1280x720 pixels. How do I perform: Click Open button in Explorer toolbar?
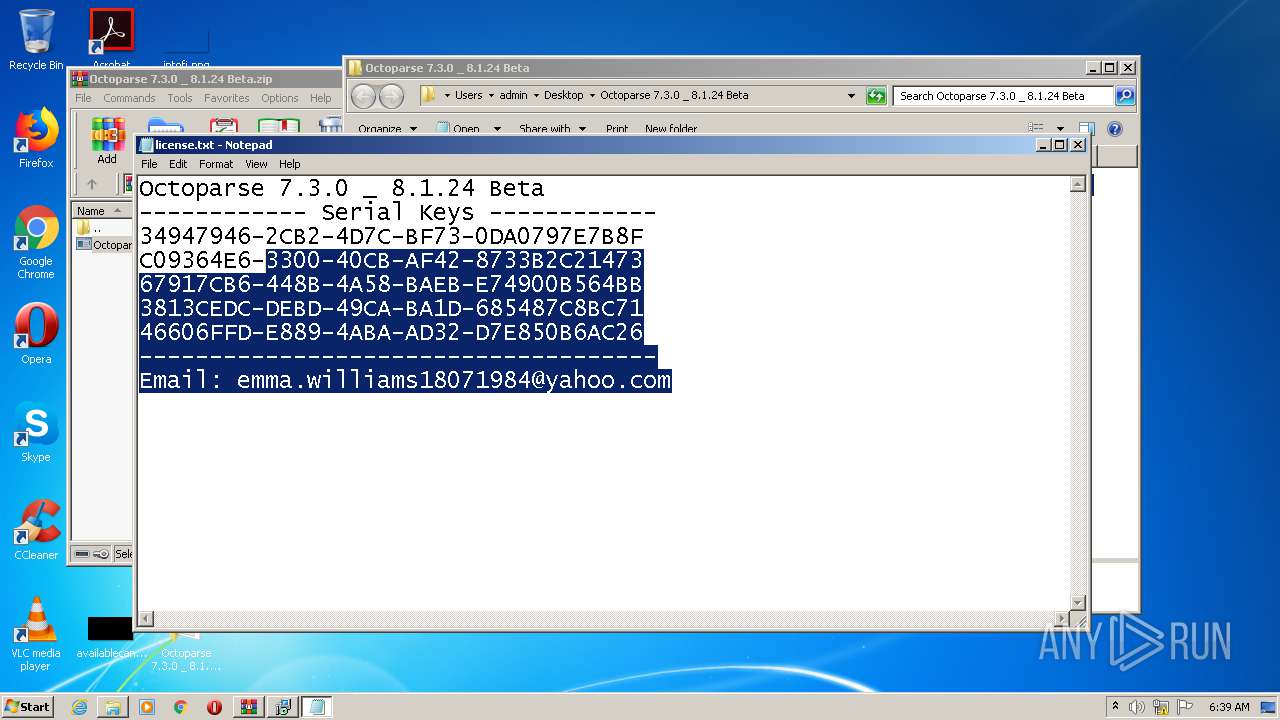[459, 128]
